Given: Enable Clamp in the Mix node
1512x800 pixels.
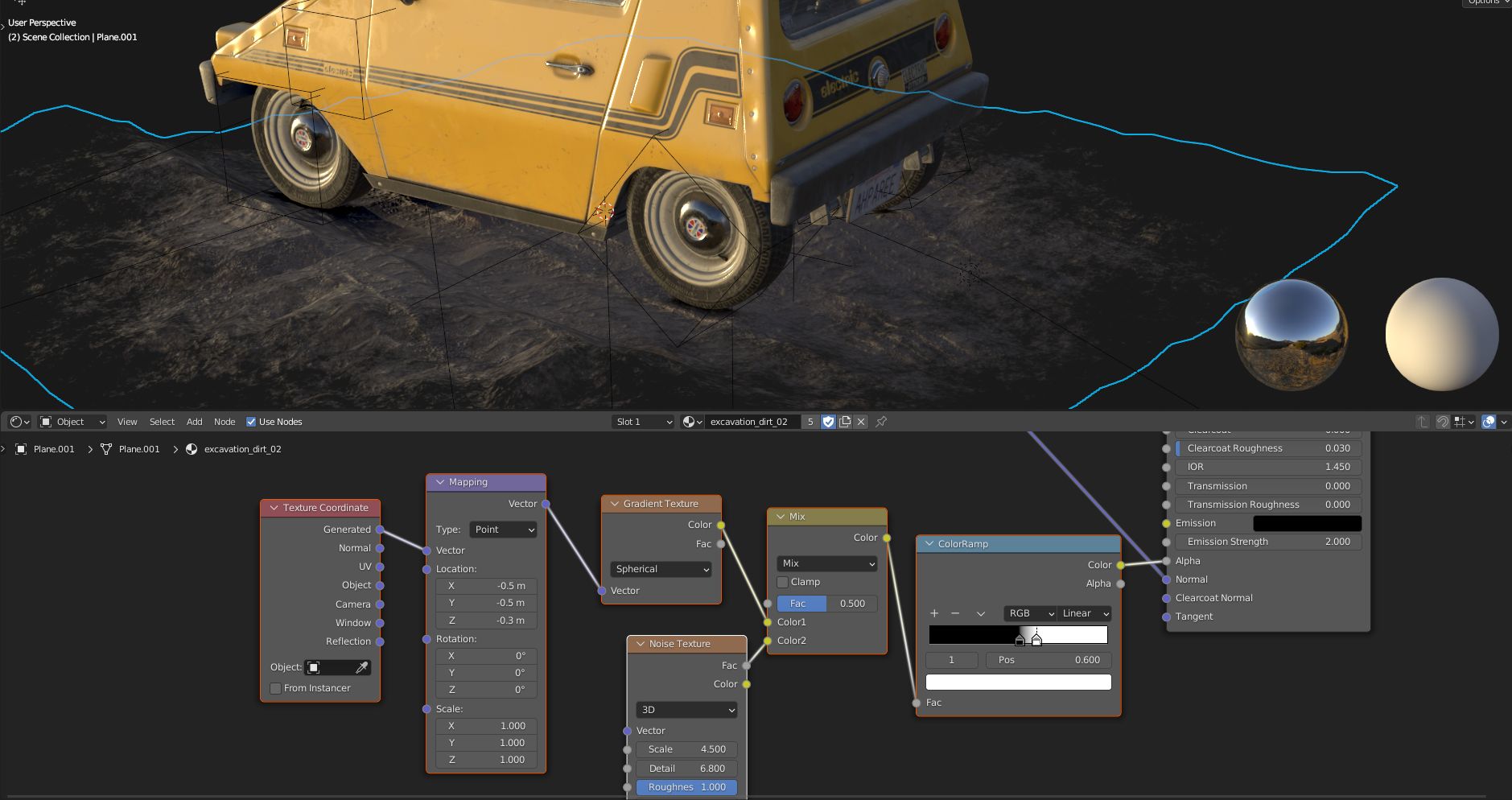Looking at the screenshot, I should pyautogui.click(x=783, y=582).
